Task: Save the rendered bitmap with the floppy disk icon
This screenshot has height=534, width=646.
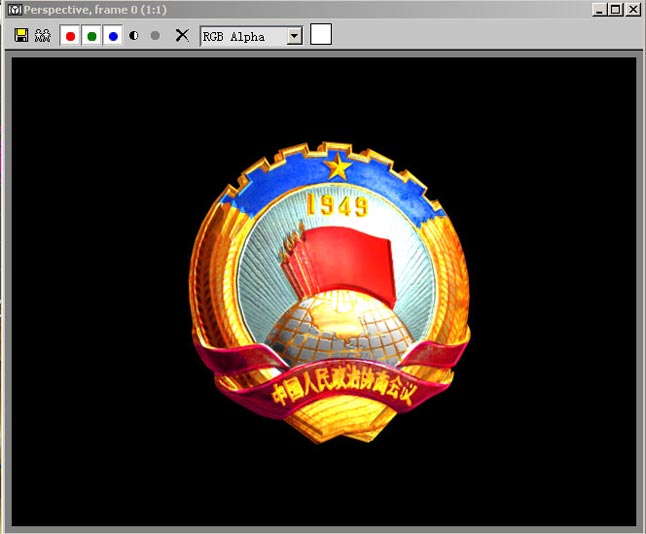Action: [x=21, y=35]
